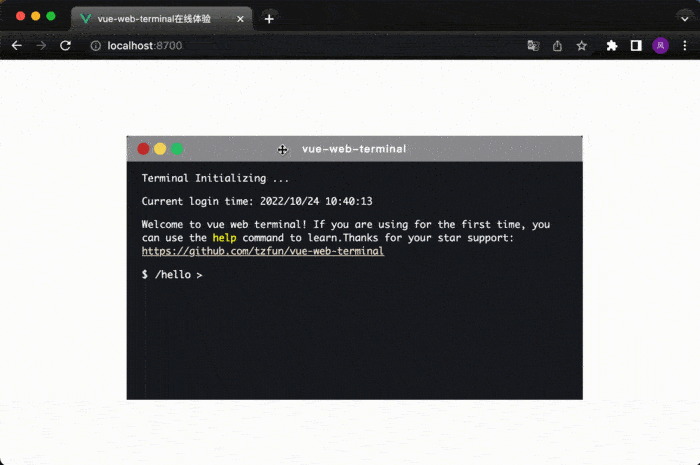Reload the localhost page
Image resolution: width=700 pixels, height=465 pixels.
tap(66, 46)
